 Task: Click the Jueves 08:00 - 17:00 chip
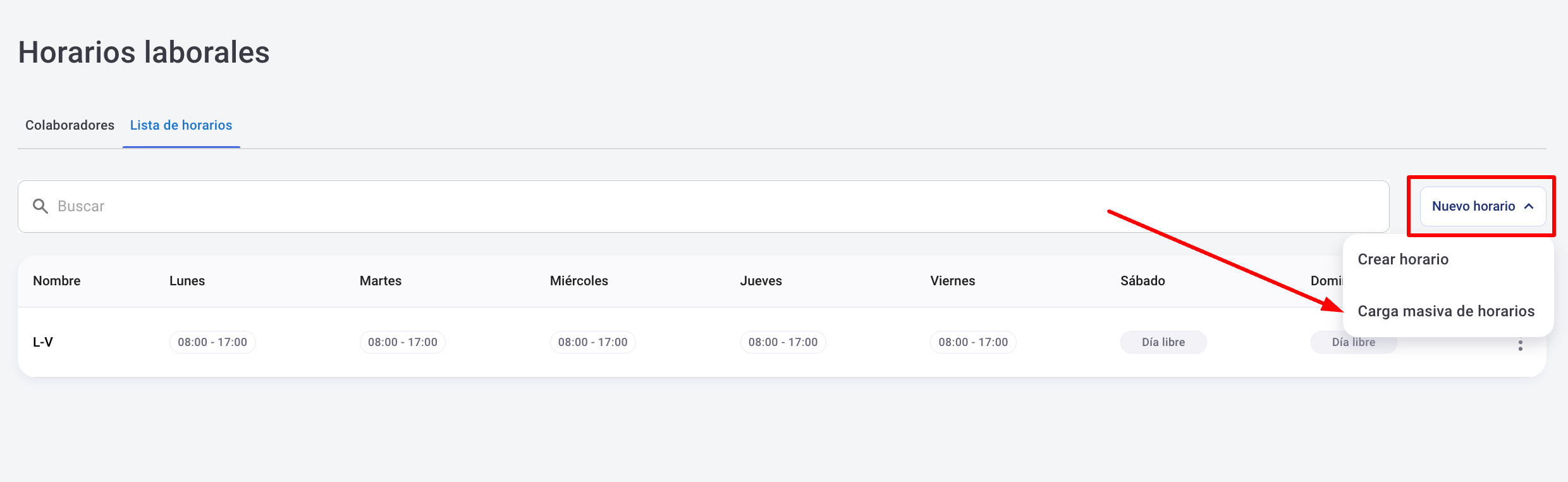(x=783, y=342)
